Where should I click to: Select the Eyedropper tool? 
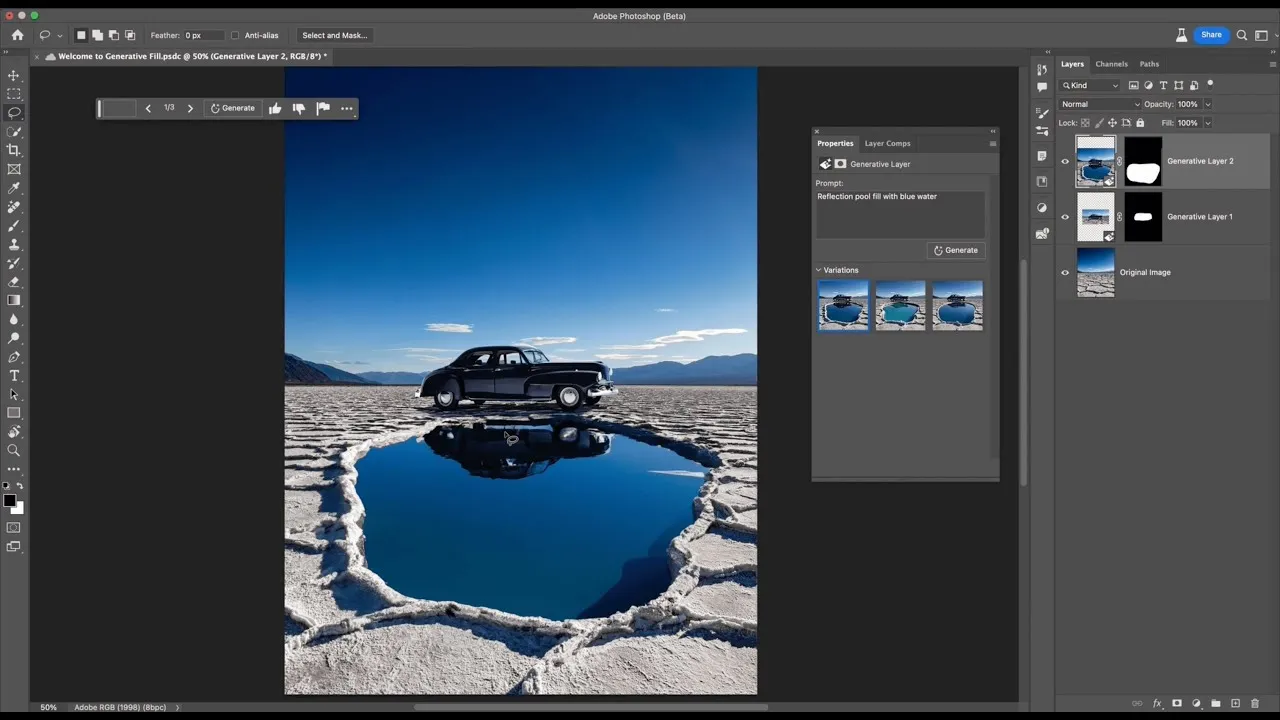(x=14, y=186)
